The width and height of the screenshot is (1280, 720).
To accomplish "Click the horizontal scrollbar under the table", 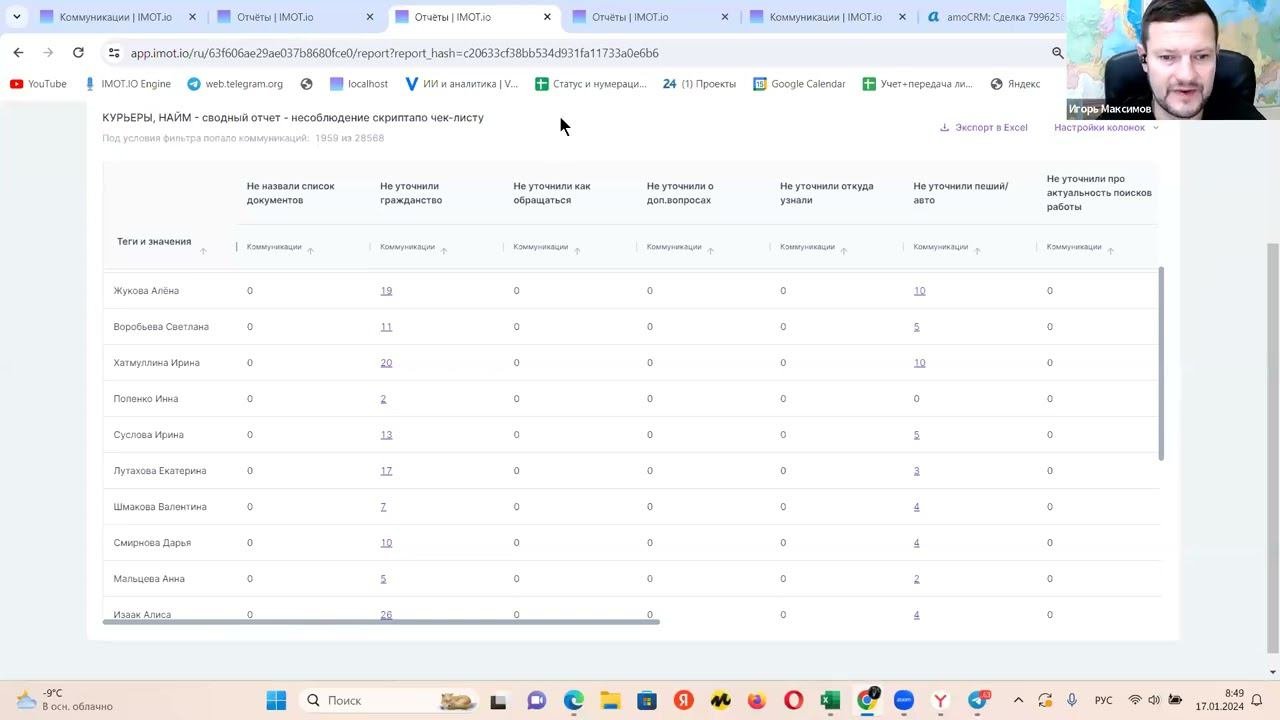I will [x=380, y=622].
